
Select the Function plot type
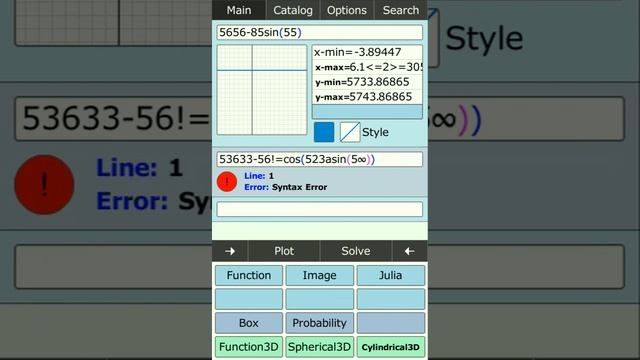click(249, 276)
